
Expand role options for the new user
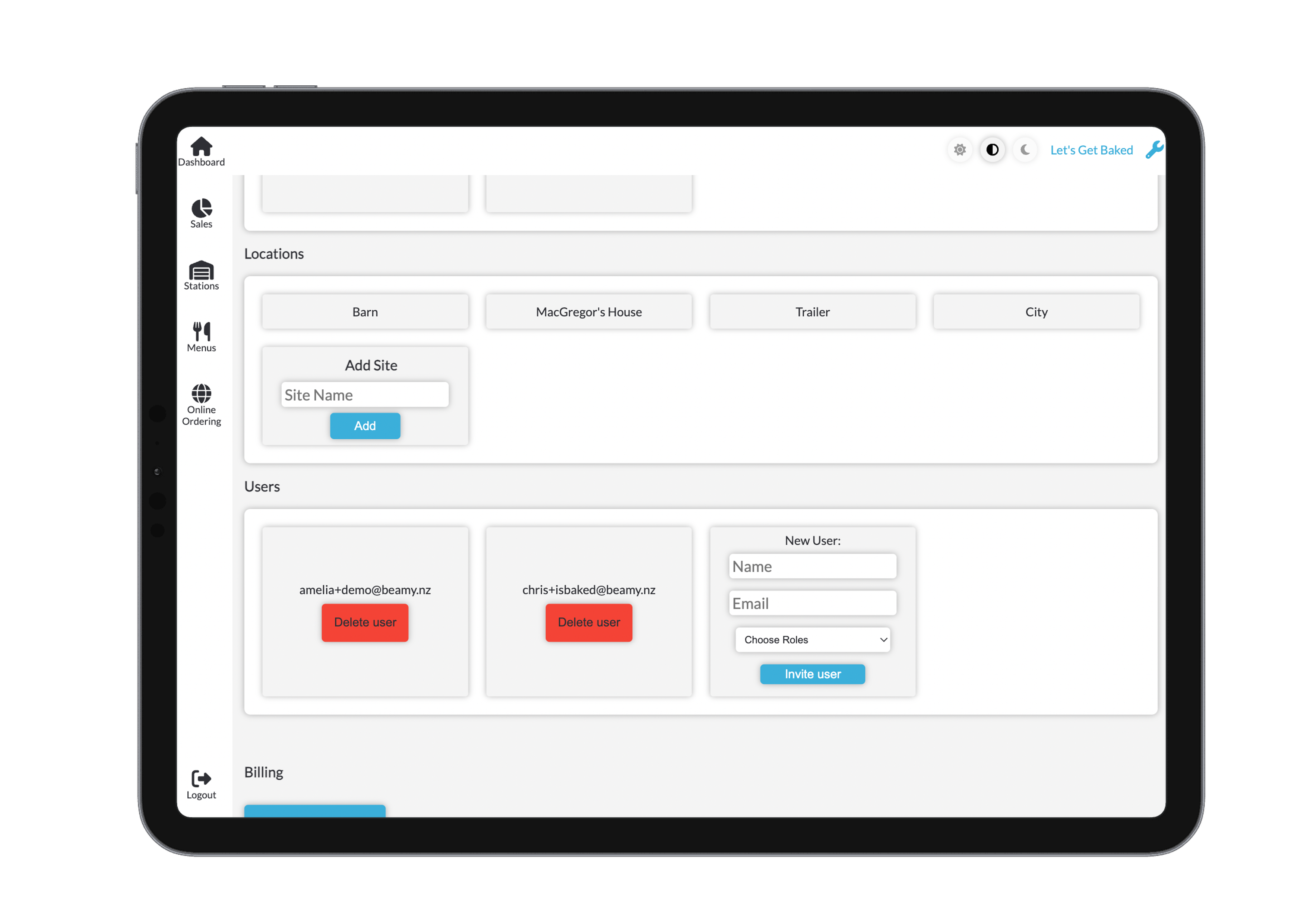(812, 639)
